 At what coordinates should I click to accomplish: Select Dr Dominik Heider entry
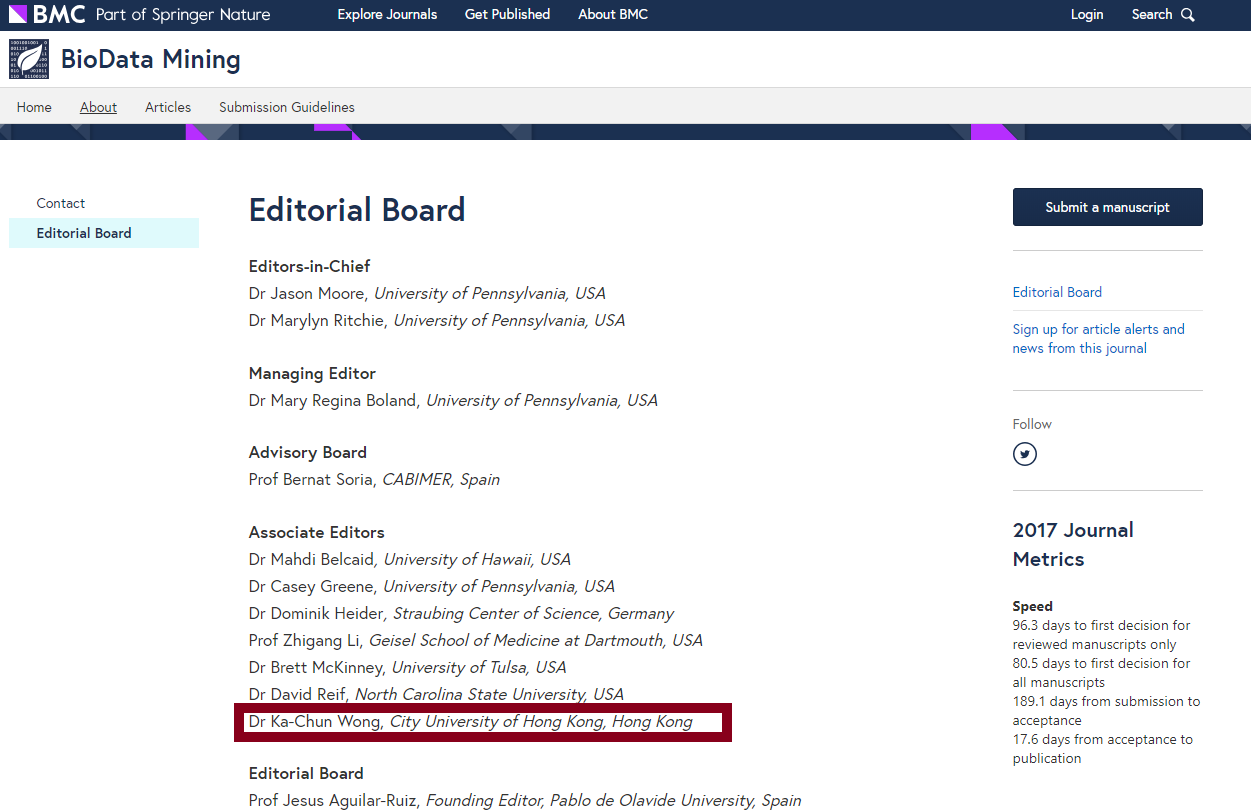pos(461,614)
